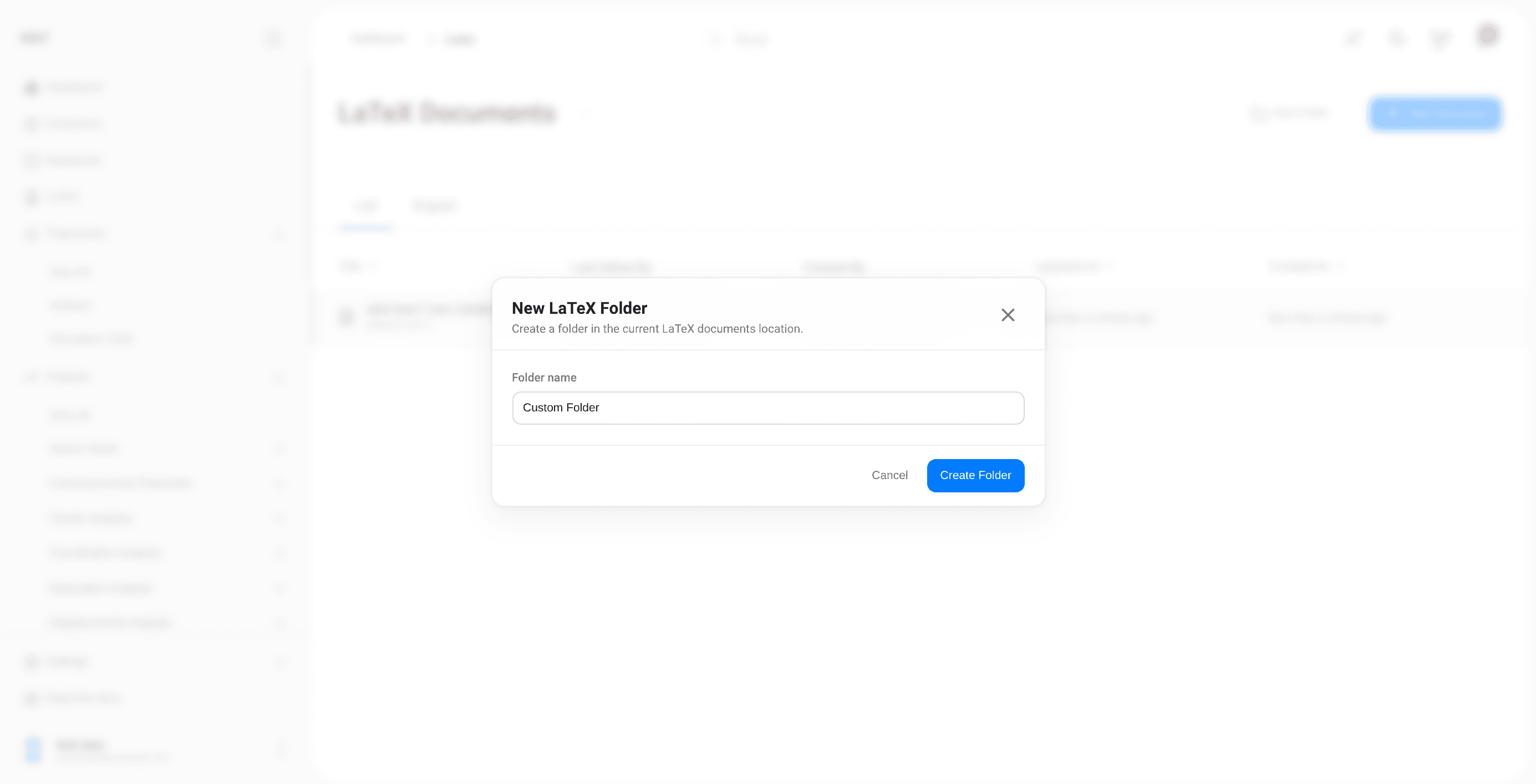Click the Folder name text field
1536x784 pixels.
[x=768, y=408]
